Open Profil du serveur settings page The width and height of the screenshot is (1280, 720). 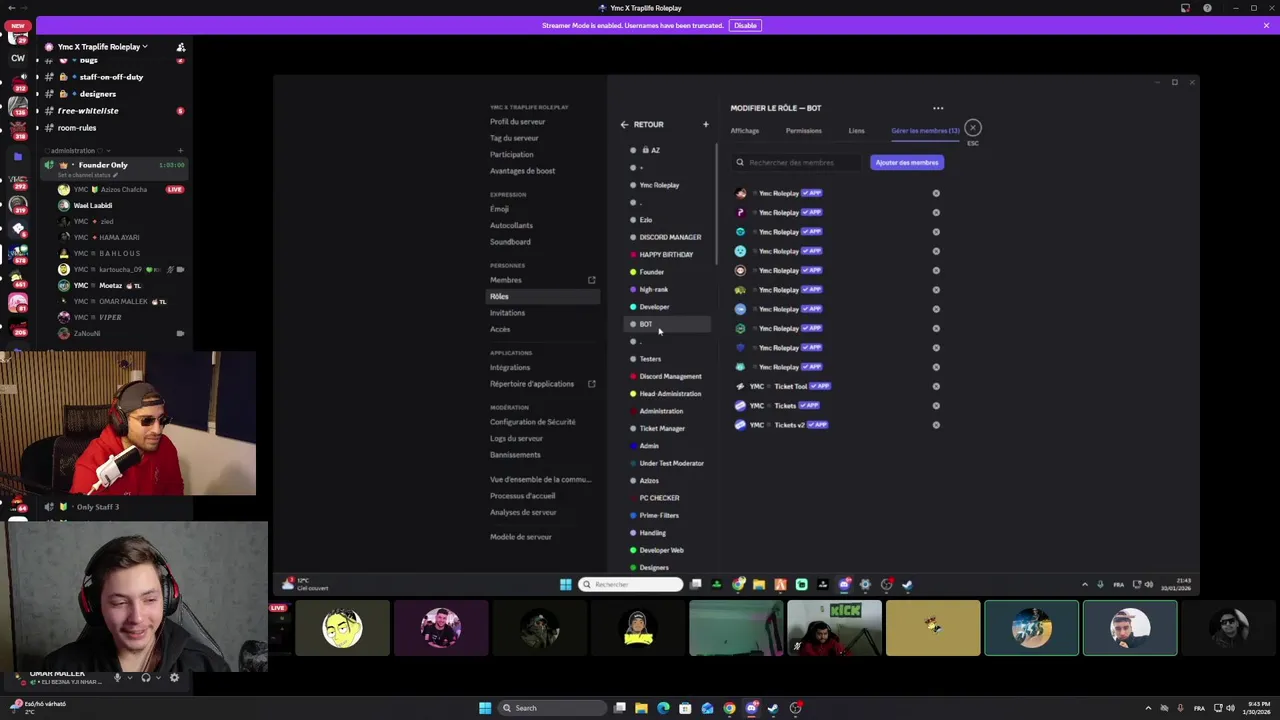pyautogui.click(x=517, y=122)
